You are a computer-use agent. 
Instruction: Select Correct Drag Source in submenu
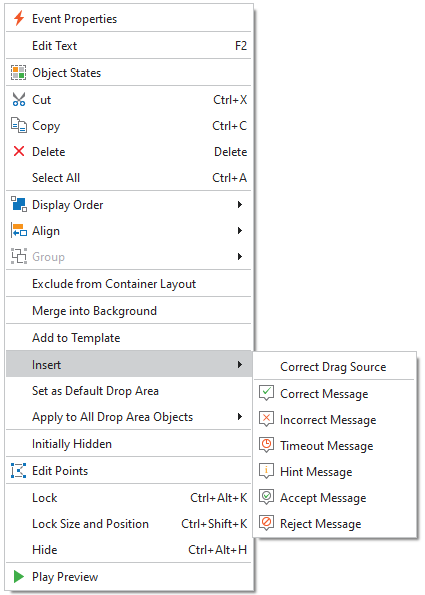(334, 367)
